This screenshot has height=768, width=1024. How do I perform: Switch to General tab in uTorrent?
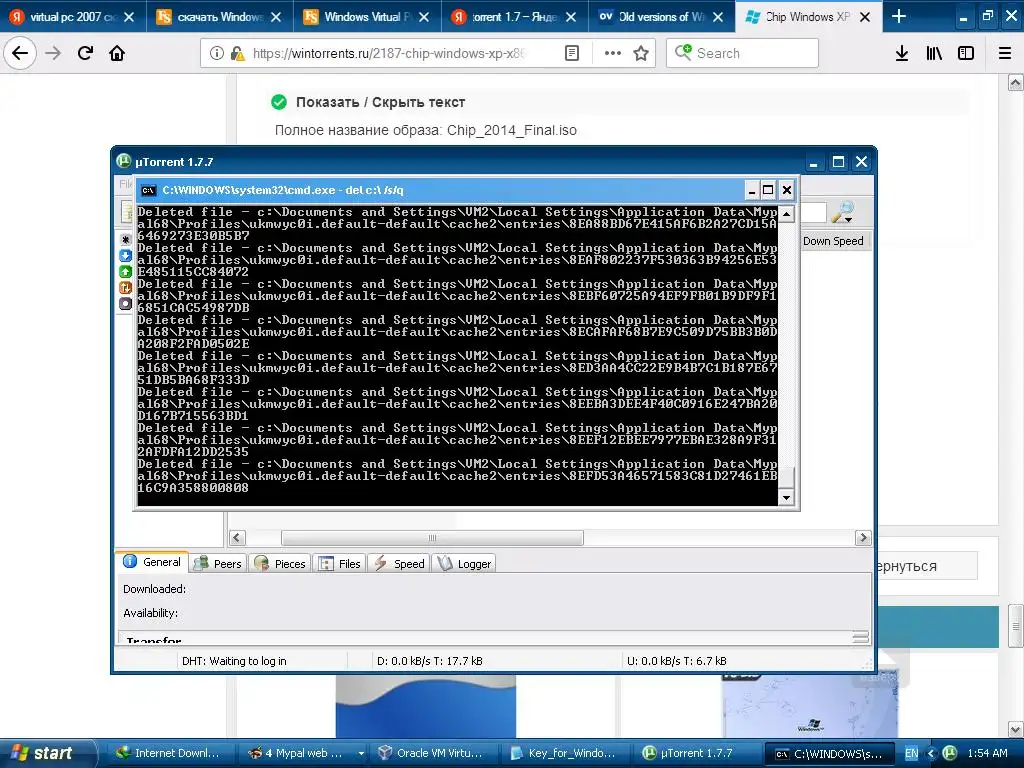pos(152,562)
